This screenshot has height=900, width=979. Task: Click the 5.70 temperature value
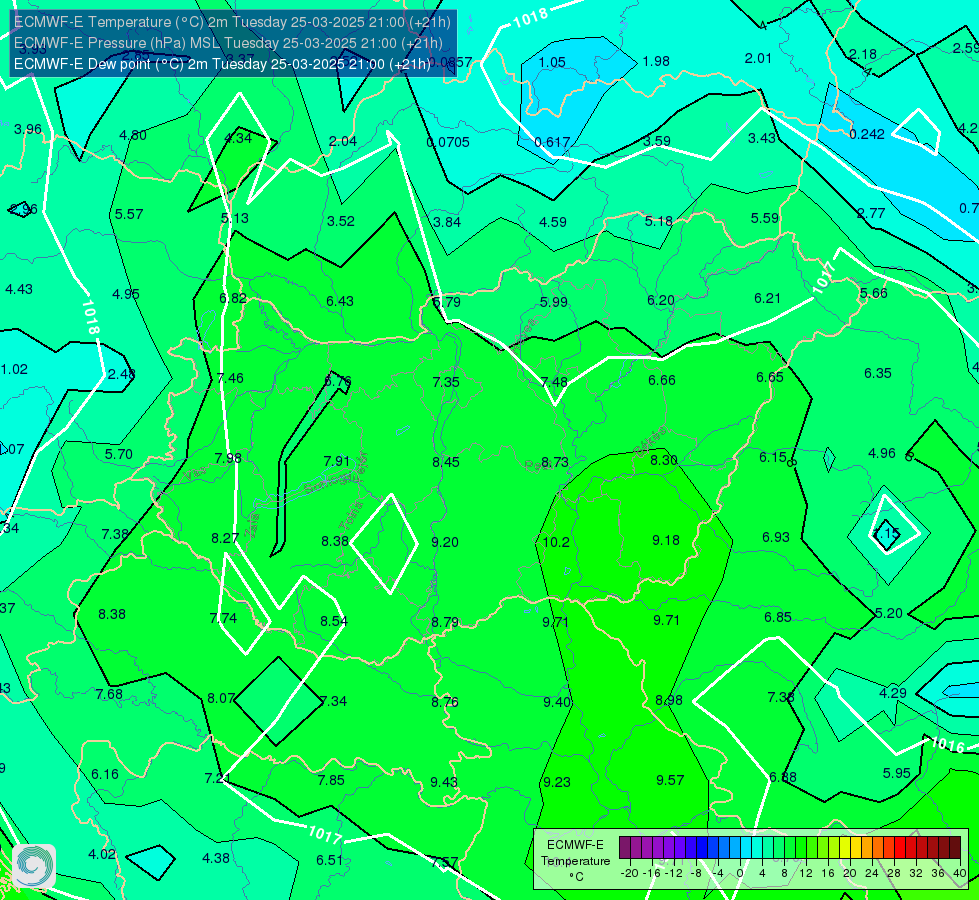pyautogui.click(x=119, y=455)
